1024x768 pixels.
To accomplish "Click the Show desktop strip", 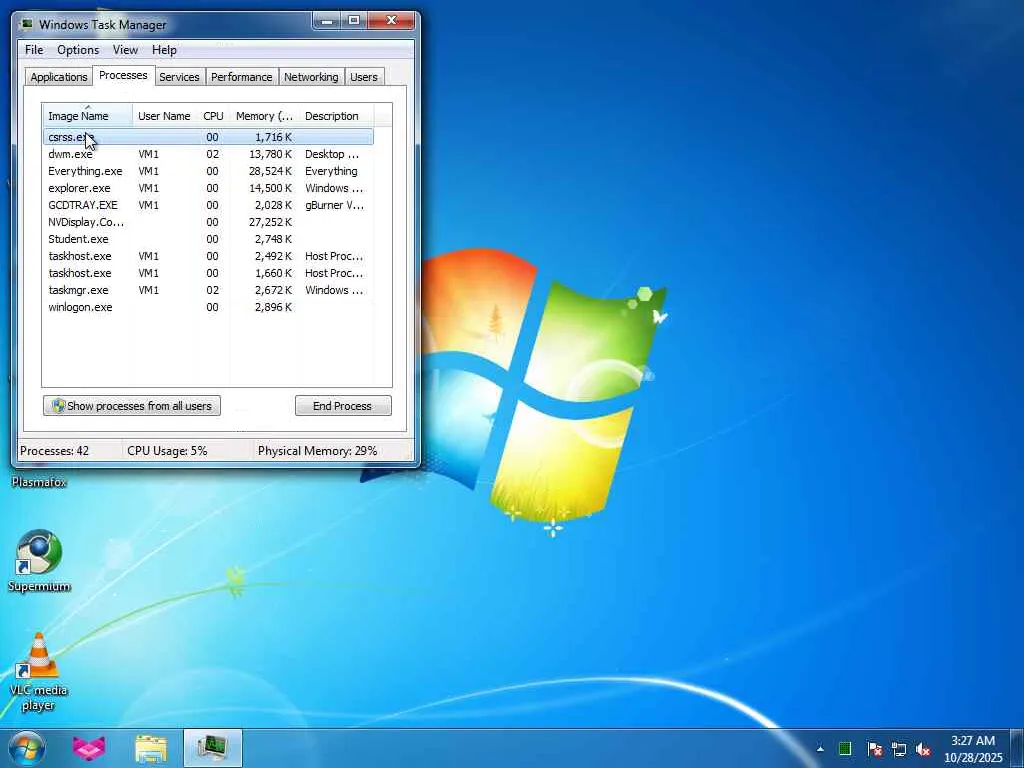I will tap(1017, 748).
